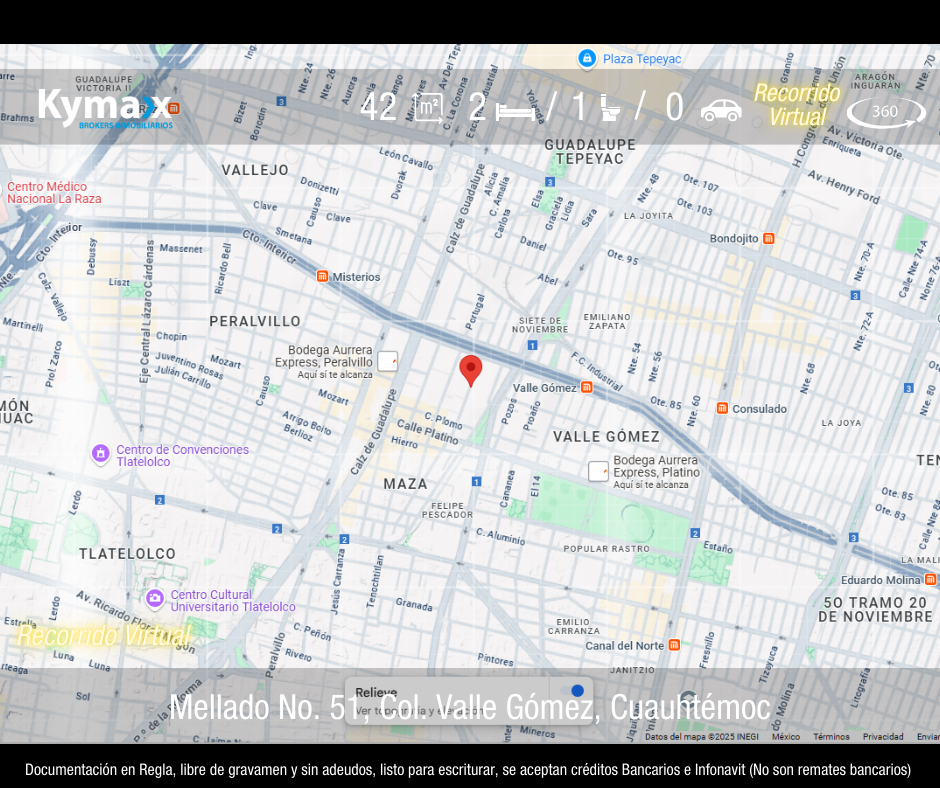The image size is (940, 788).
Task: Click the VALLE GÓMEZ neighborhood label
Action: (x=606, y=437)
